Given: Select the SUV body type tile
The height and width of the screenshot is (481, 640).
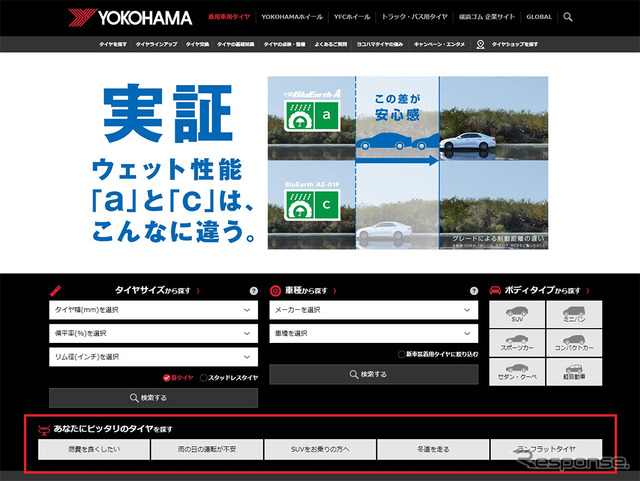Looking at the screenshot, I should pos(517,314).
